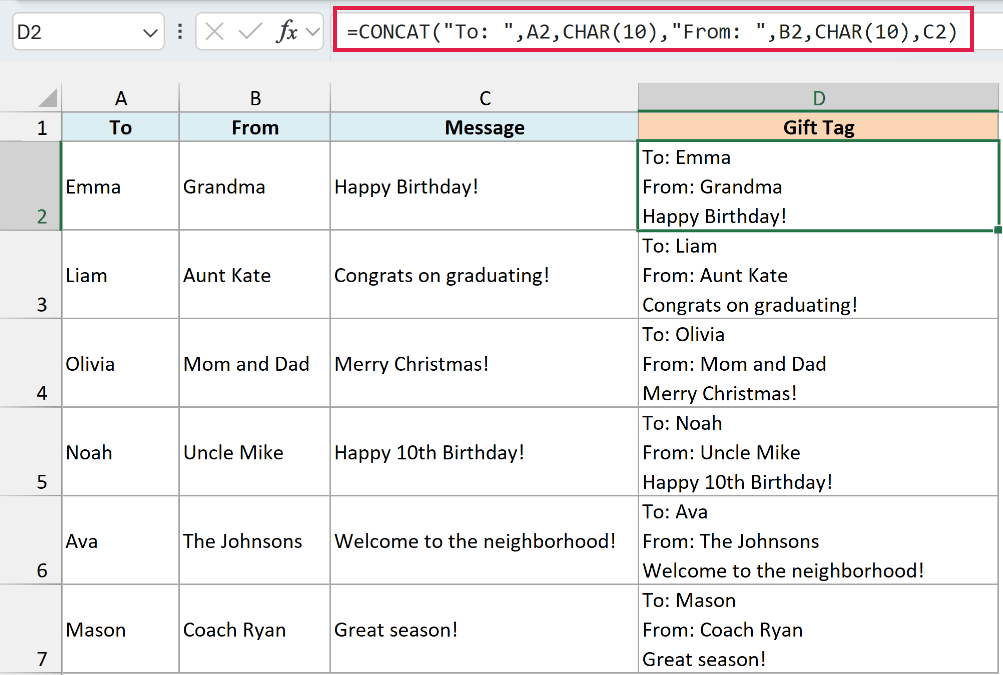
Task: Select row 1 header
Action: (x=30, y=127)
